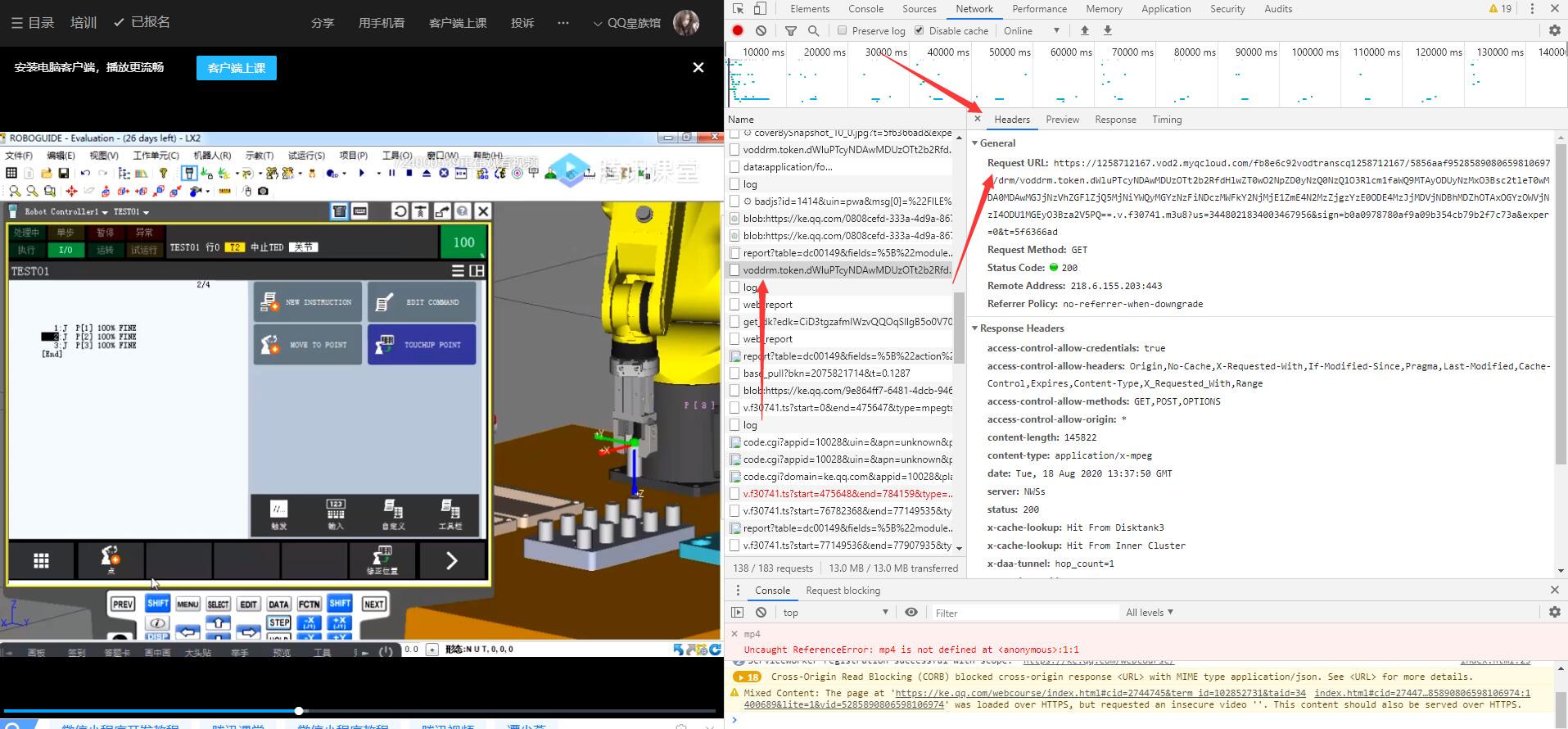Clear the network log

[761, 30]
